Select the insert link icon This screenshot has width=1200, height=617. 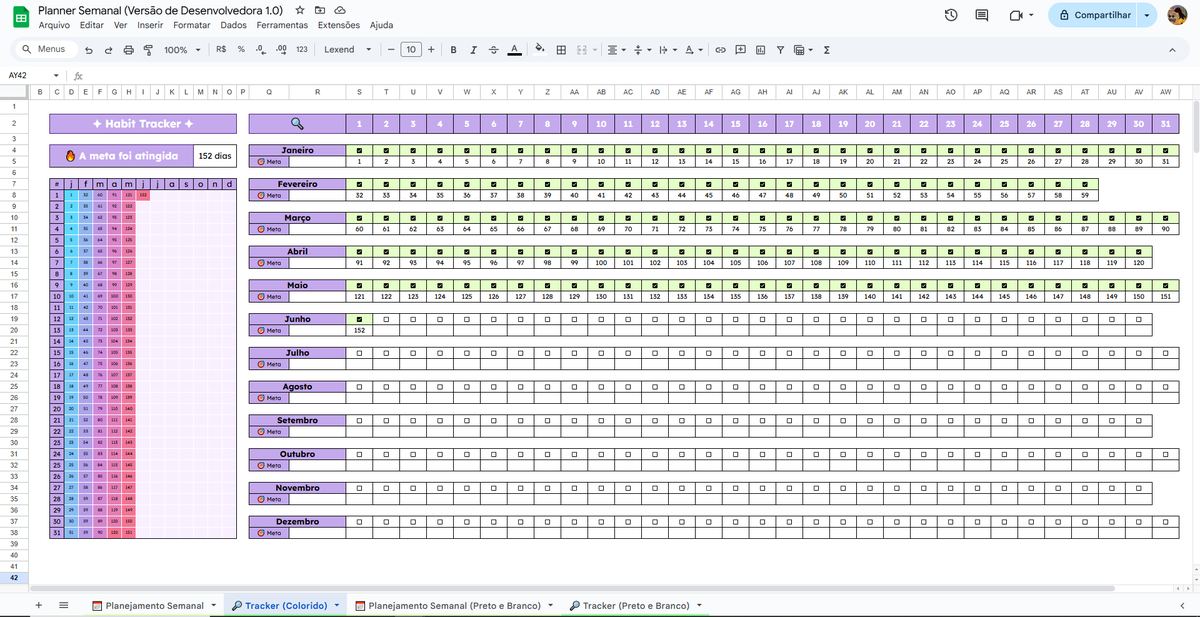point(720,49)
